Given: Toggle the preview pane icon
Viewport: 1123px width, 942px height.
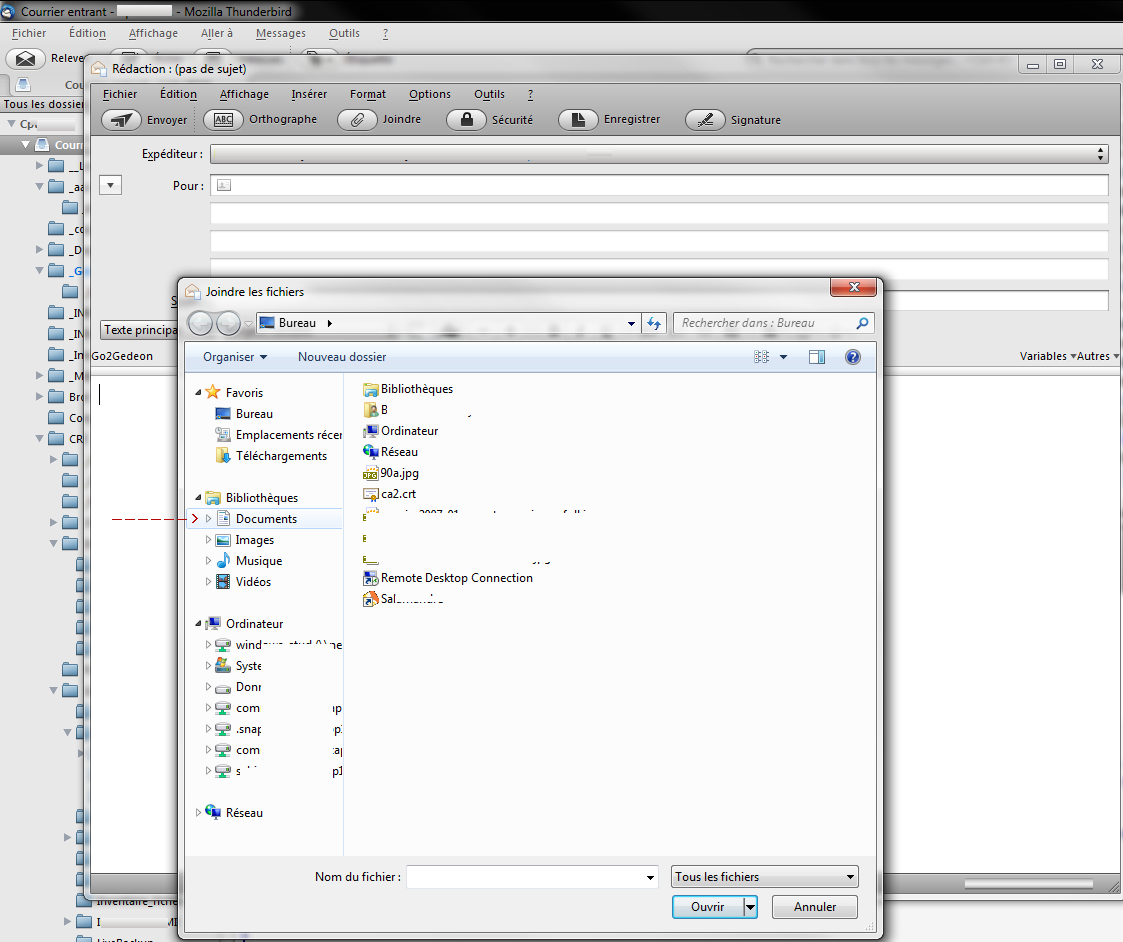Looking at the screenshot, I should 817,357.
